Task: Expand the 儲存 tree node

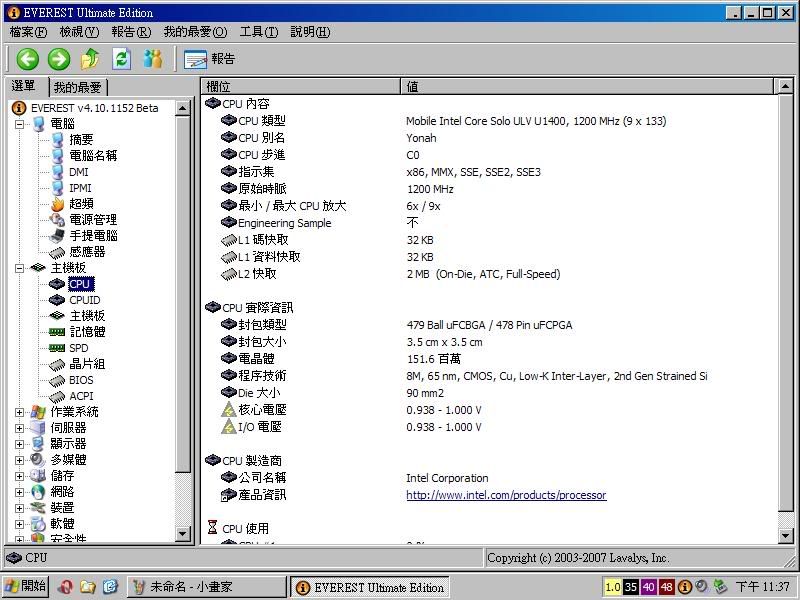Action: coord(19,476)
